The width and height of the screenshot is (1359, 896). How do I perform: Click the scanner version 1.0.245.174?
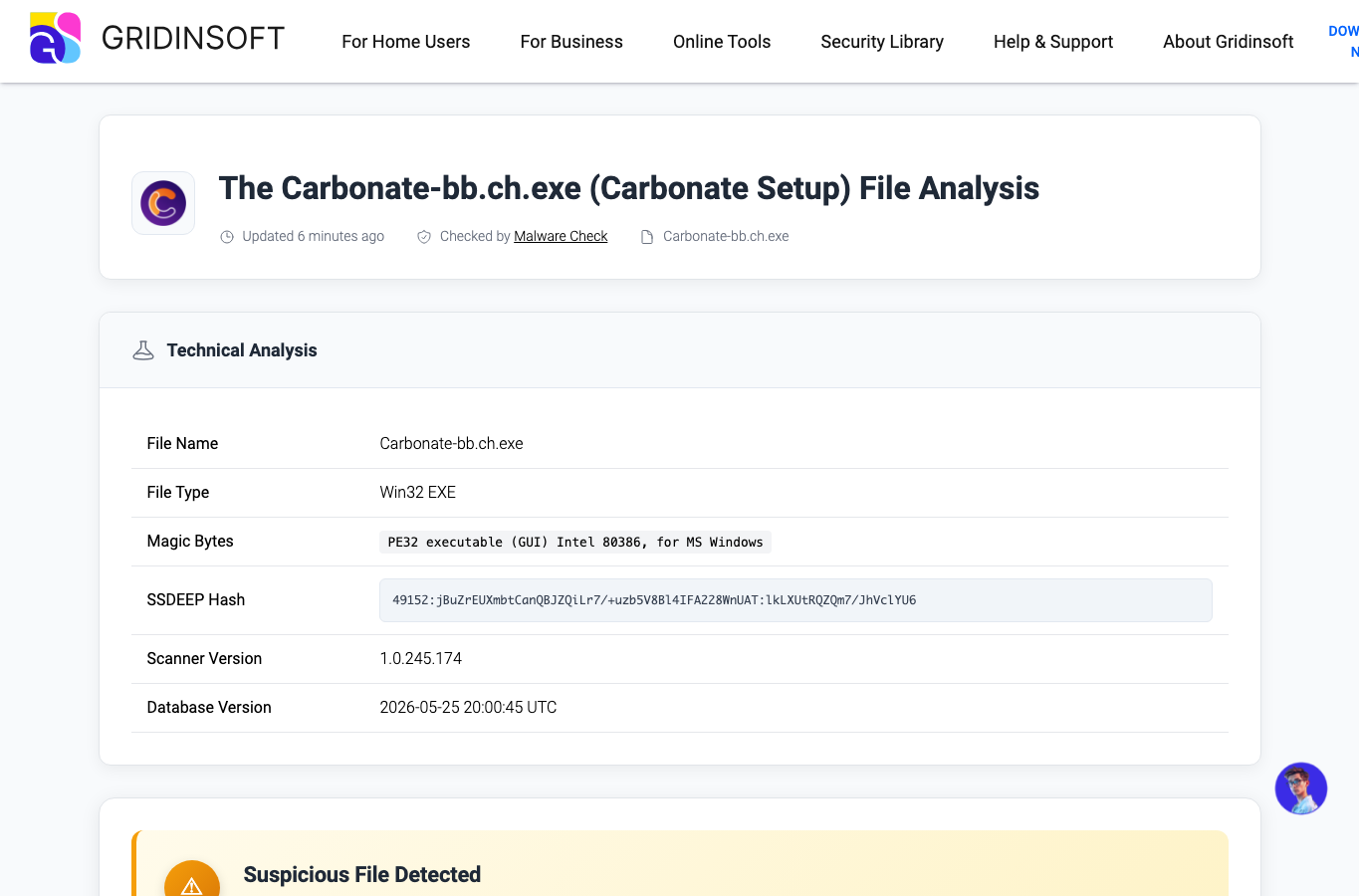coord(420,659)
